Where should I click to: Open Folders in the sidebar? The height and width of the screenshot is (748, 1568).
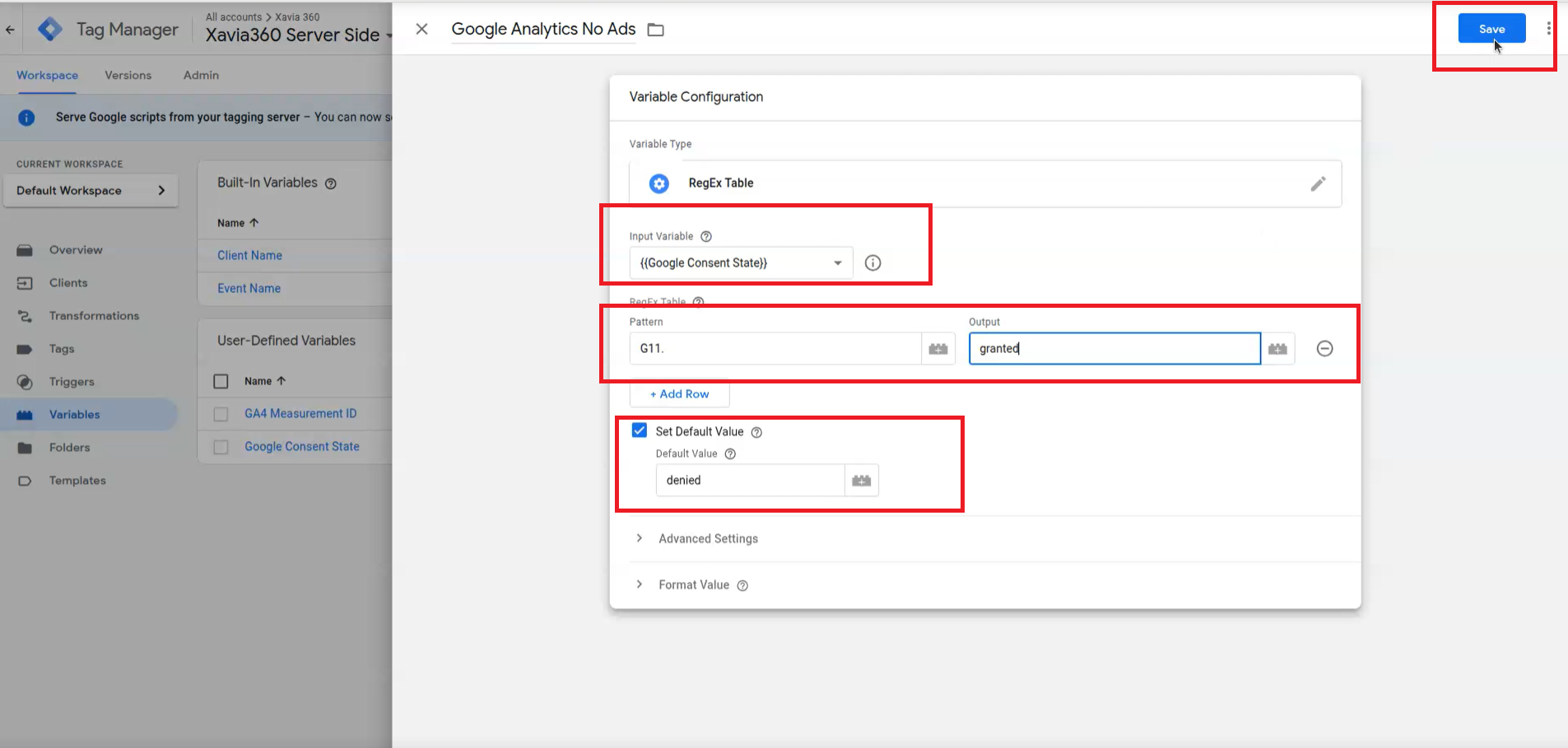click(70, 448)
